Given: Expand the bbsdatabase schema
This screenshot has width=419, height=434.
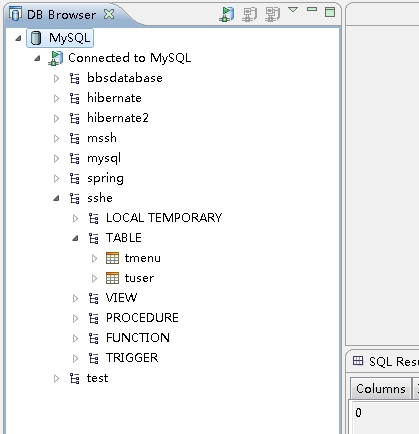Looking at the screenshot, I should 56,78.
